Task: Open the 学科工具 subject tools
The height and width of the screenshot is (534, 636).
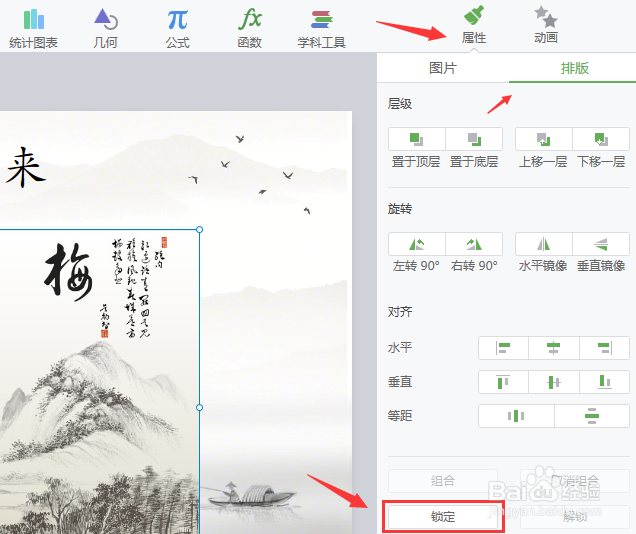Action: point(321,29)
